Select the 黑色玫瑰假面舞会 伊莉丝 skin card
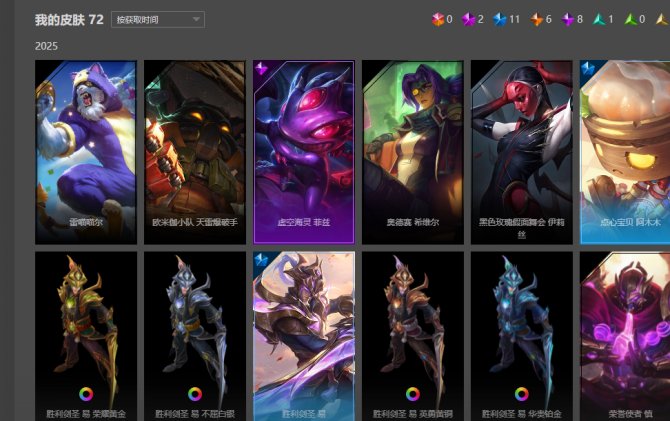 pos(522,152)
